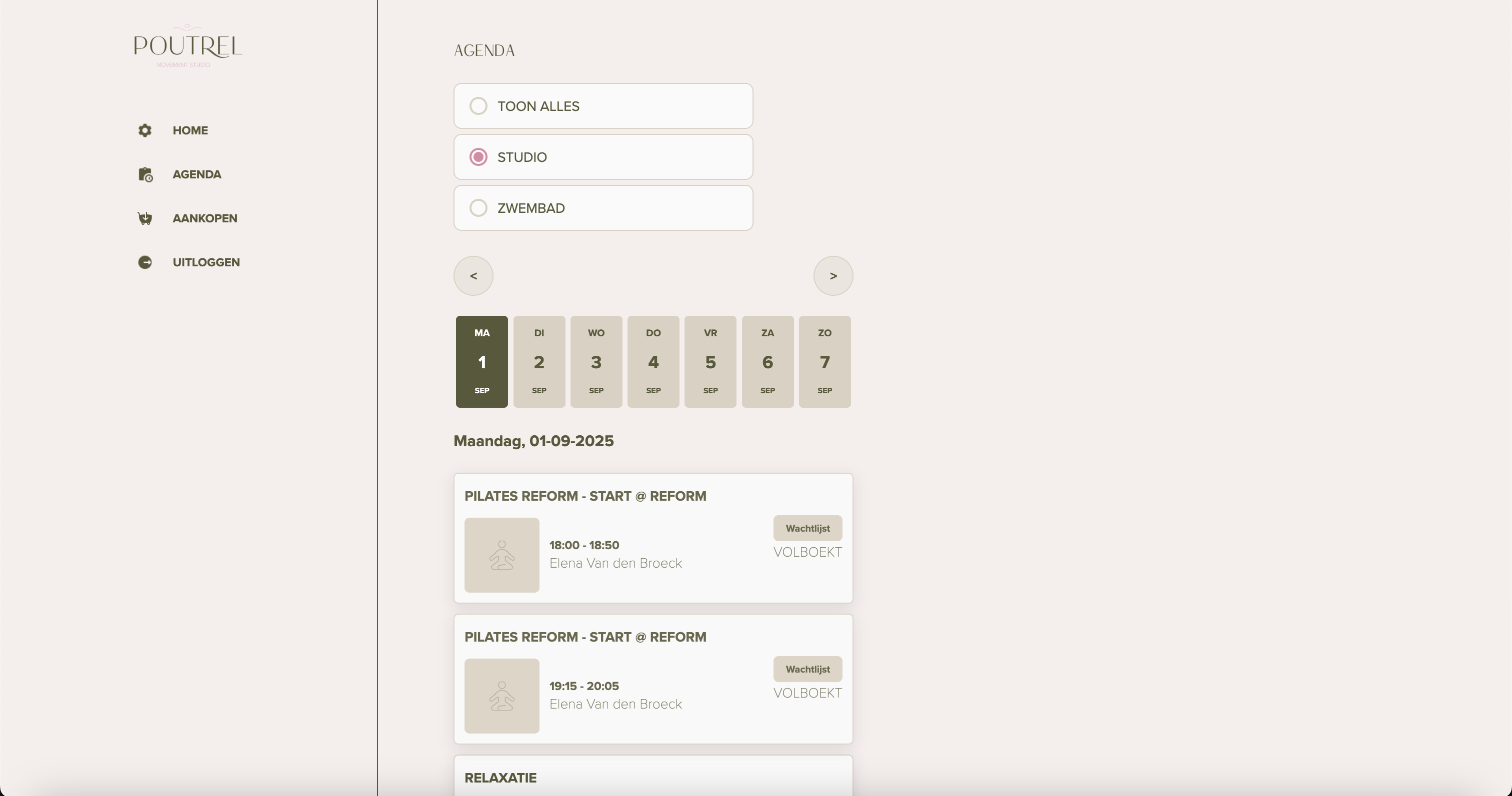Join Wachtlijst for 19:15 Pilates Reform
The width and height of the screenshot is (1512, 796).
click(x=807, y=669)
